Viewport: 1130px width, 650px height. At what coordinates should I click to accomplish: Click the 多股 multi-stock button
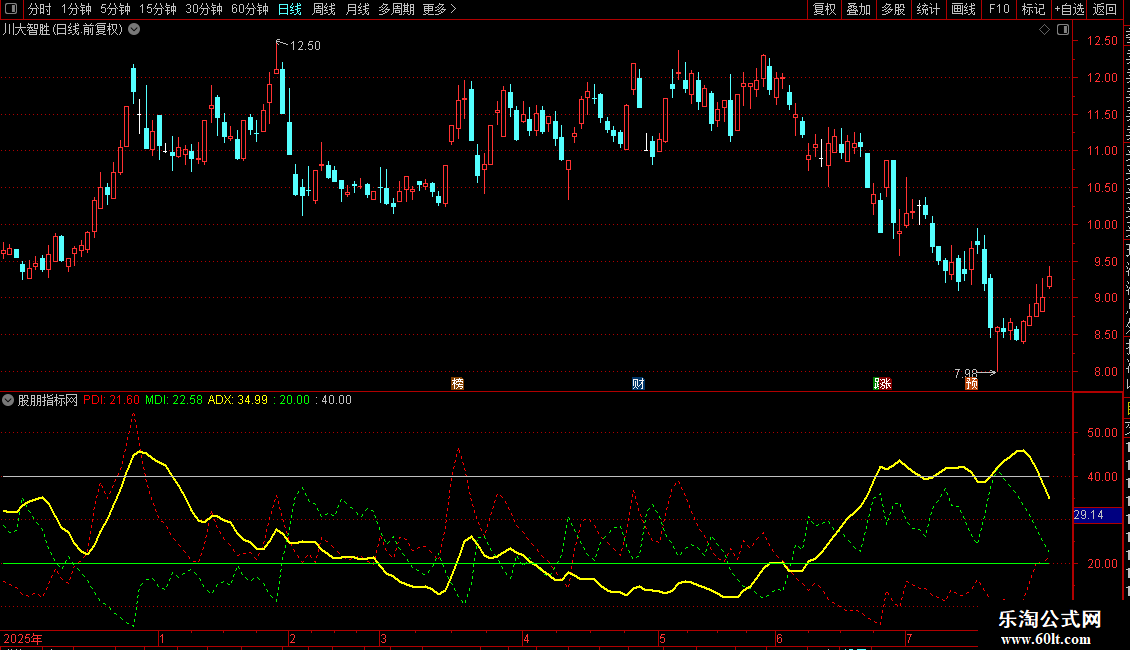pyautogui.click(x=893, y=9)
